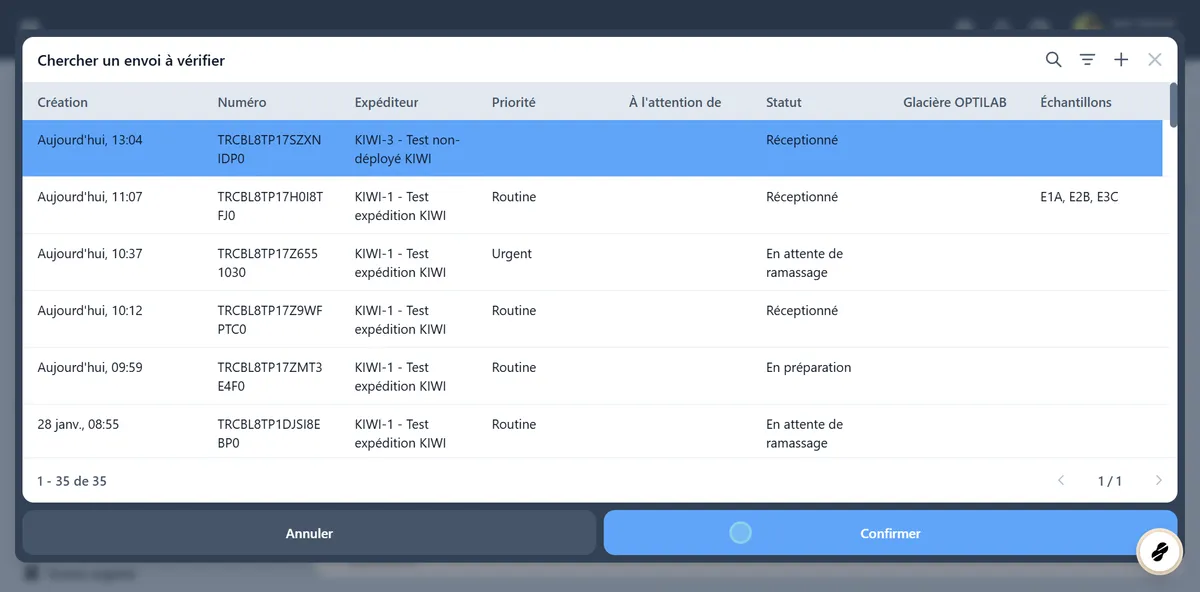Click the Glacière OPTILAB column header
This screenshot has height=592, width=1200.
click(x=953, y=102)
